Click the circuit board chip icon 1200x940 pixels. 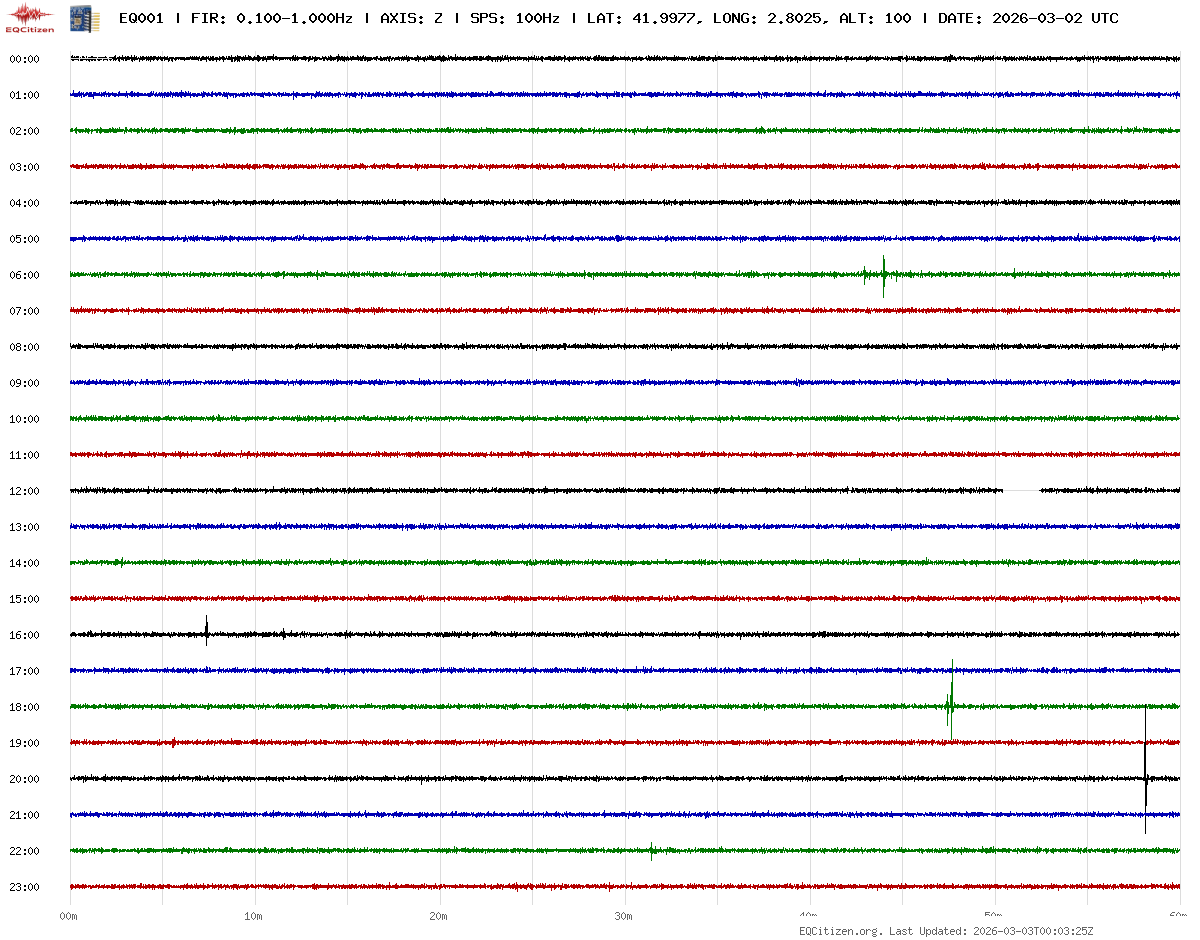(77, 18)
